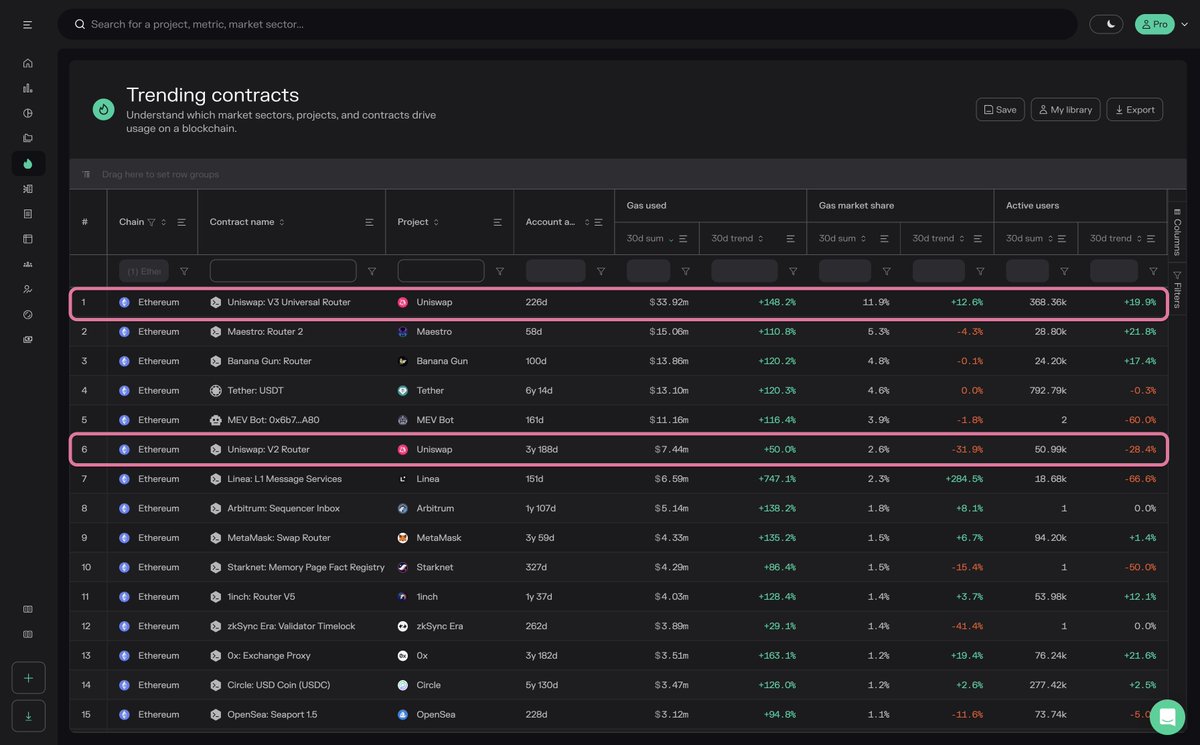Click the Uniswap project icon in row 1
This screenshot has height=745, width=1200.
point(402,301)
